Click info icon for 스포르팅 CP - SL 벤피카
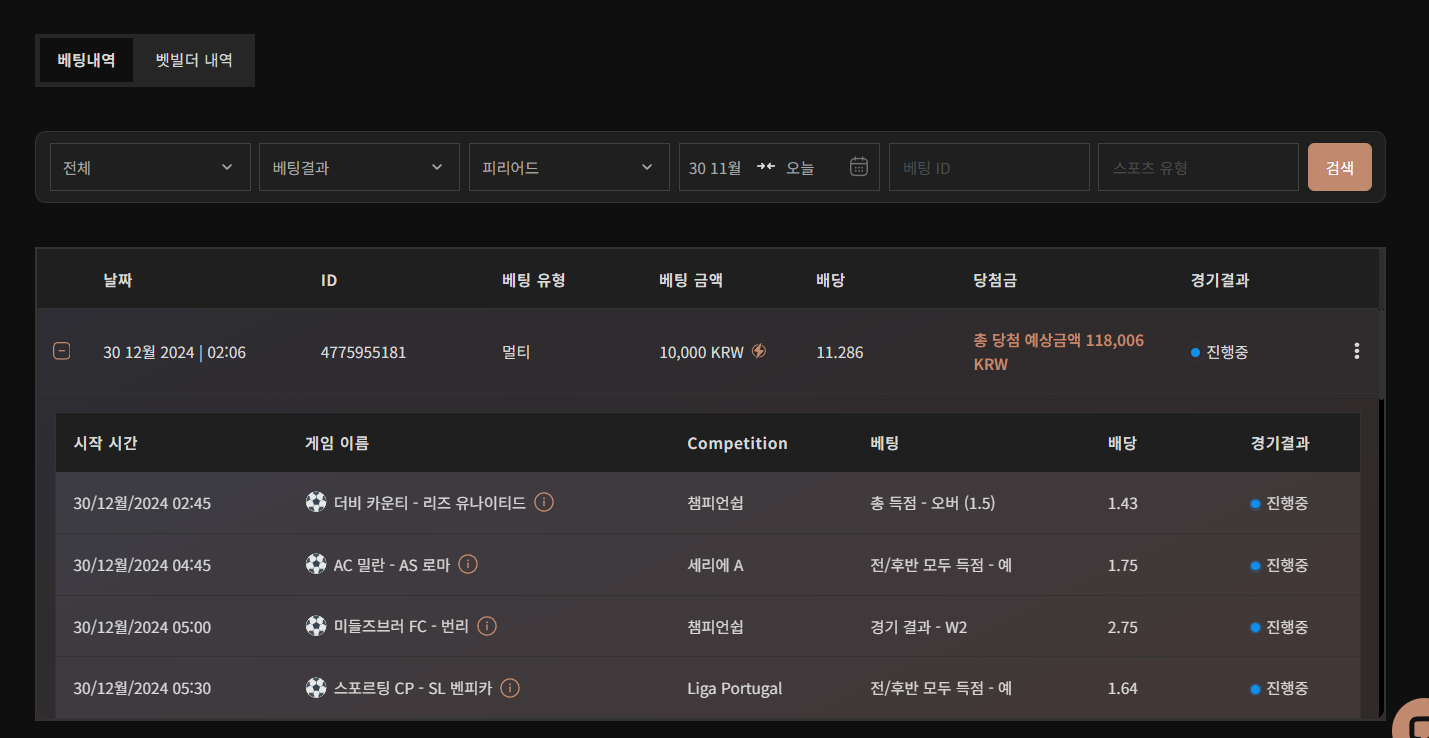This screenshot has height=738, width=1429. tap(510, 688)
